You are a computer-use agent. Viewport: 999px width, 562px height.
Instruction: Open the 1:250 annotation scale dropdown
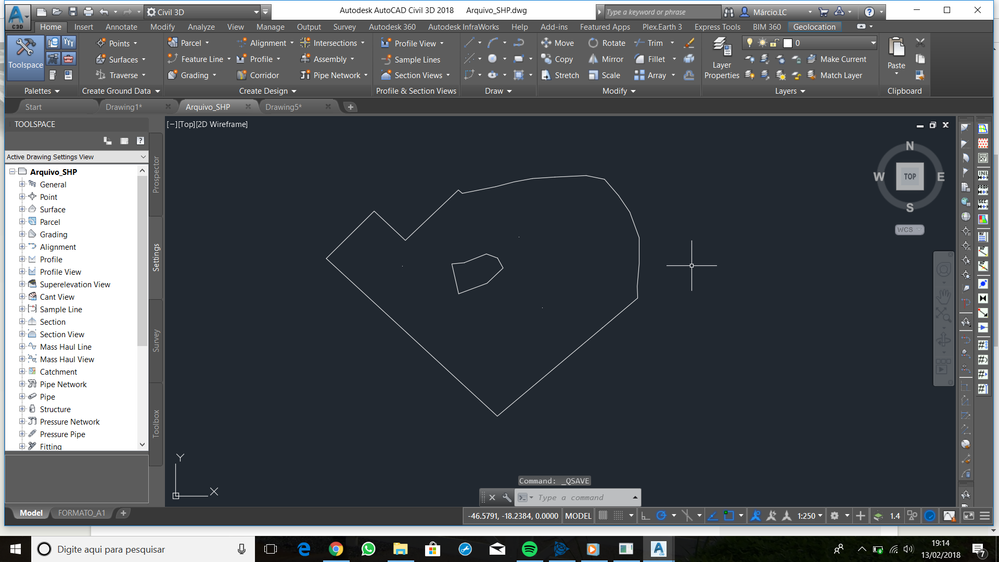click(810, 515)
